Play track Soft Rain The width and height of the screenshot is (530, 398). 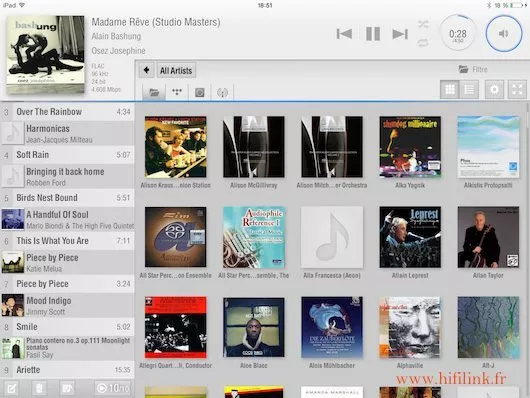coord(67,155)
